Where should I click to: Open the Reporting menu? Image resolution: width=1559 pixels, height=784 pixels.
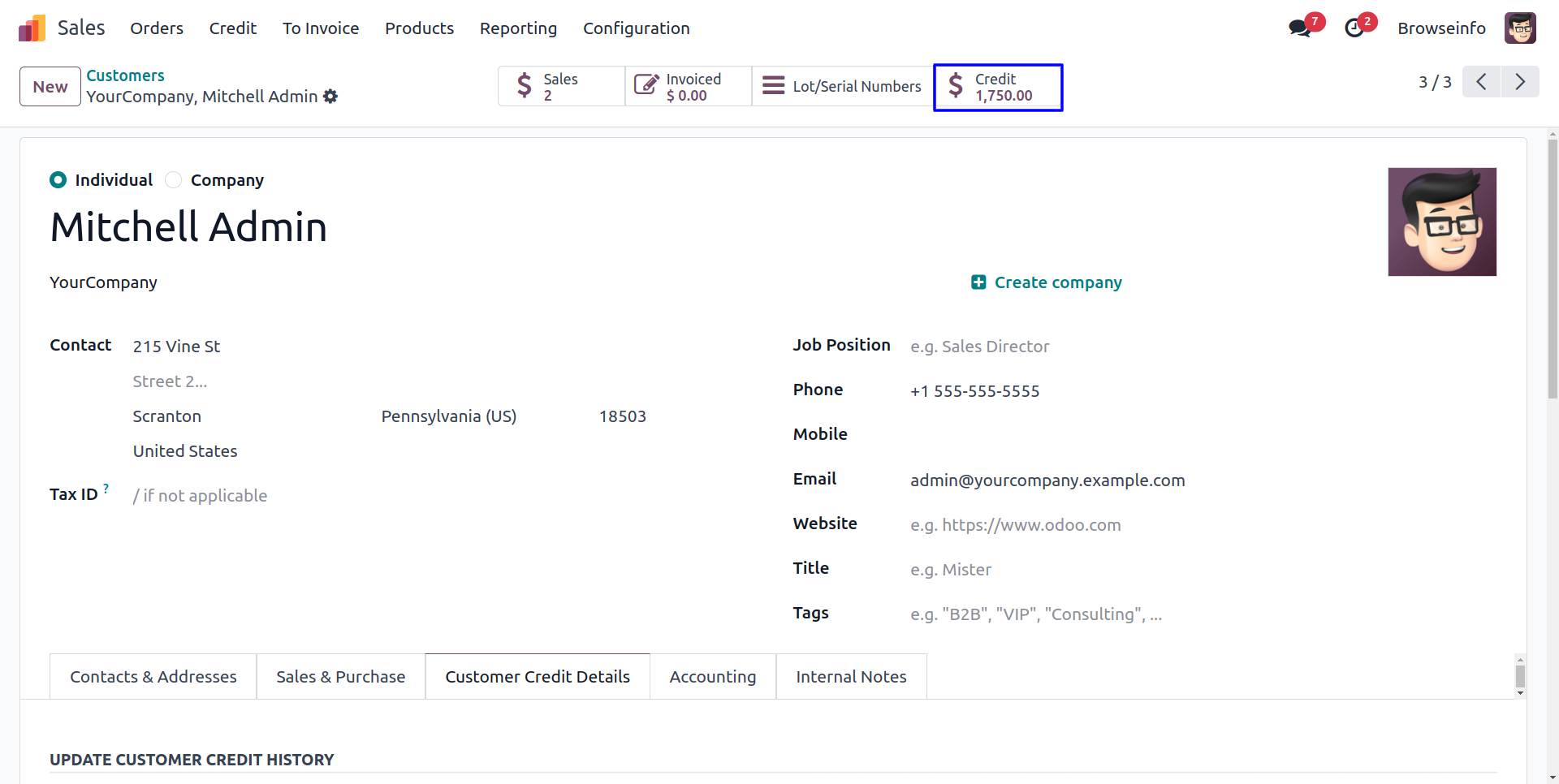(518, 28)
